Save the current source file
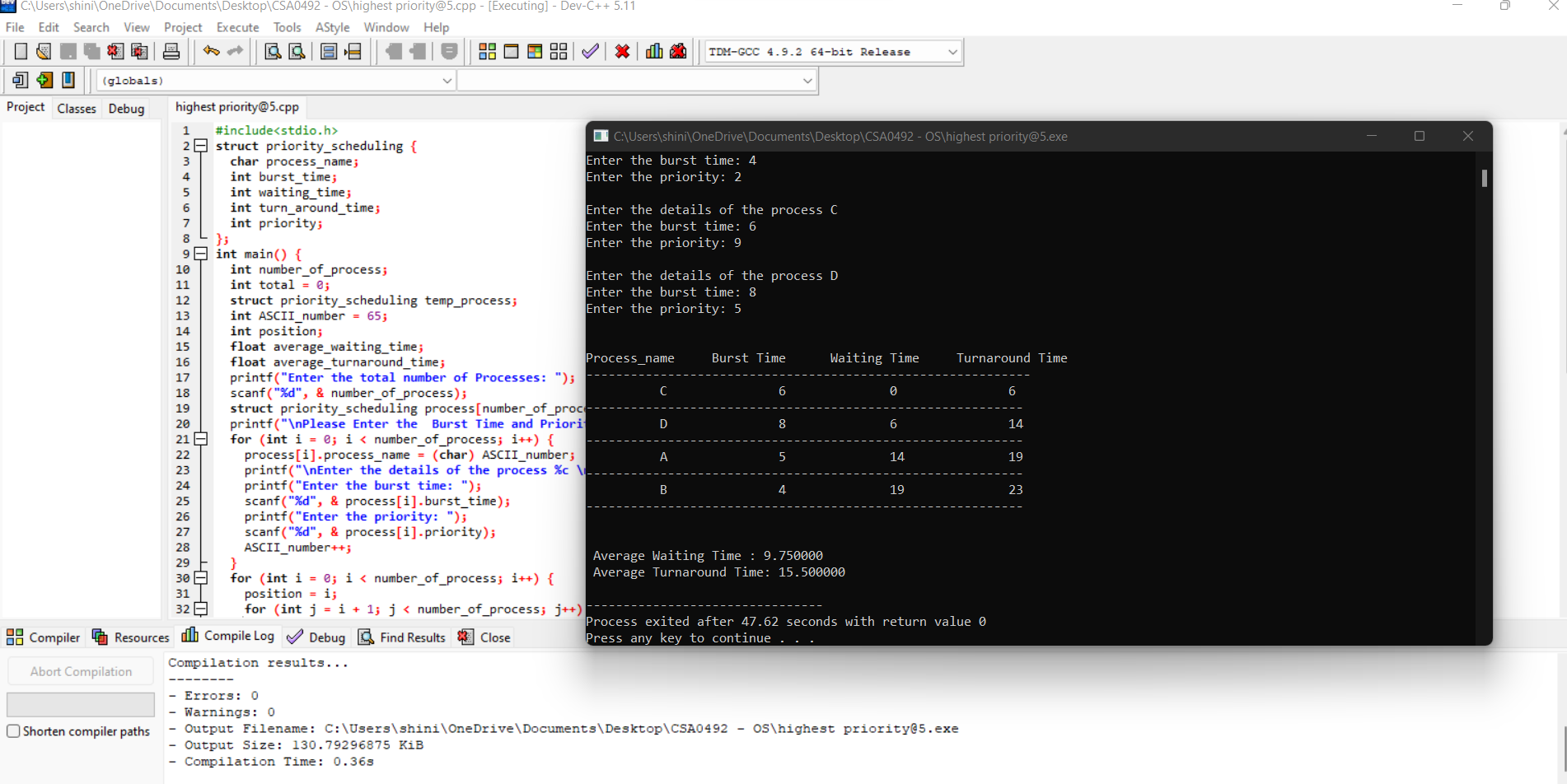The height and width of the screenshot is (784, 1567). pos(68,51)
